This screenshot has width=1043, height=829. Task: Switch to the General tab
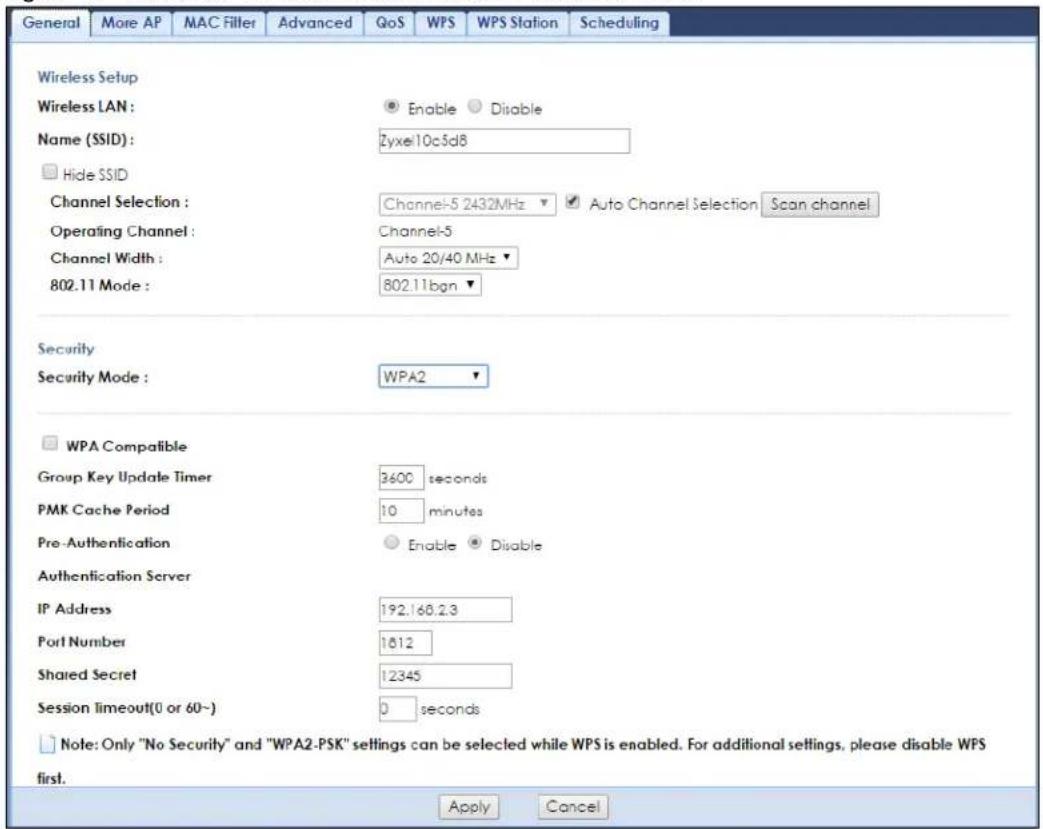coord(51,23)
